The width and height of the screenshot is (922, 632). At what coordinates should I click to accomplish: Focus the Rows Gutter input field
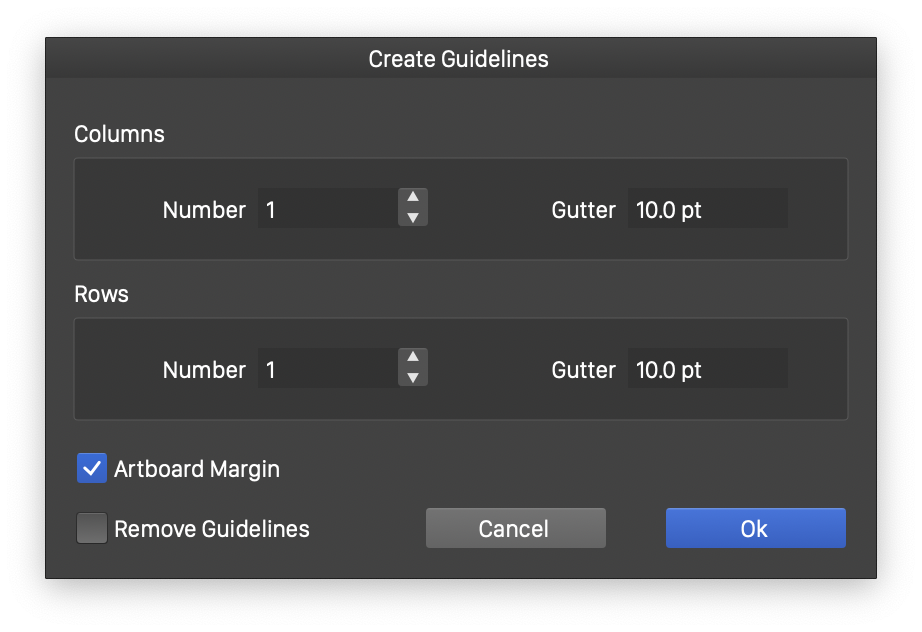pos(707,369)
